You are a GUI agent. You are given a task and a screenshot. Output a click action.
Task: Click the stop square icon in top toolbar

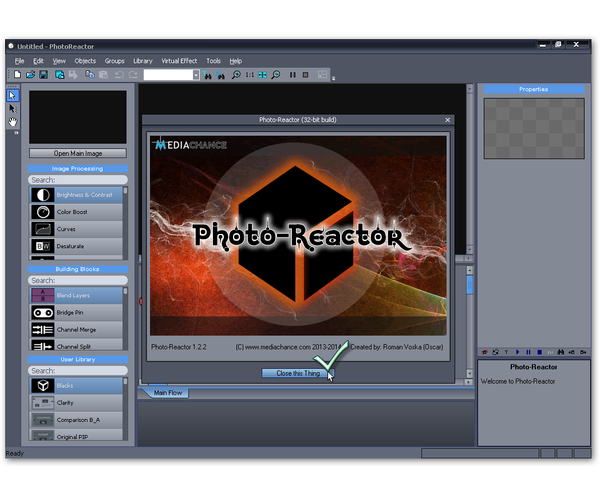305,75
